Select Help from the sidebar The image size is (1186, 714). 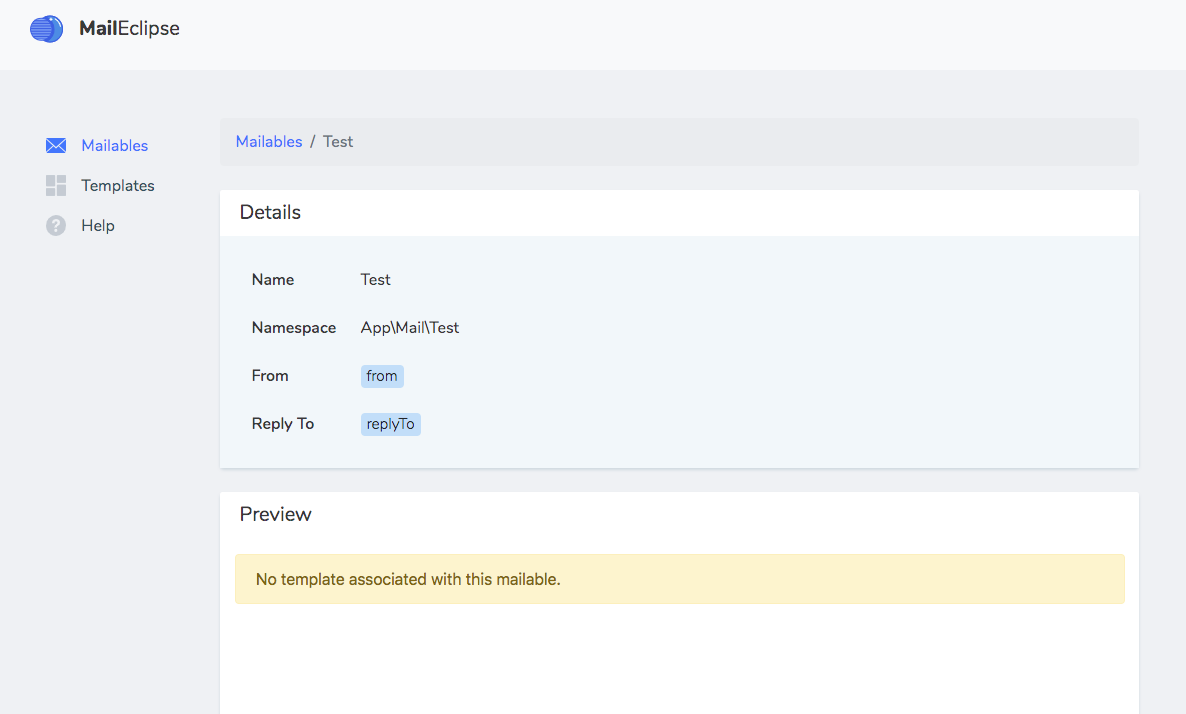[x=97, y=225]
